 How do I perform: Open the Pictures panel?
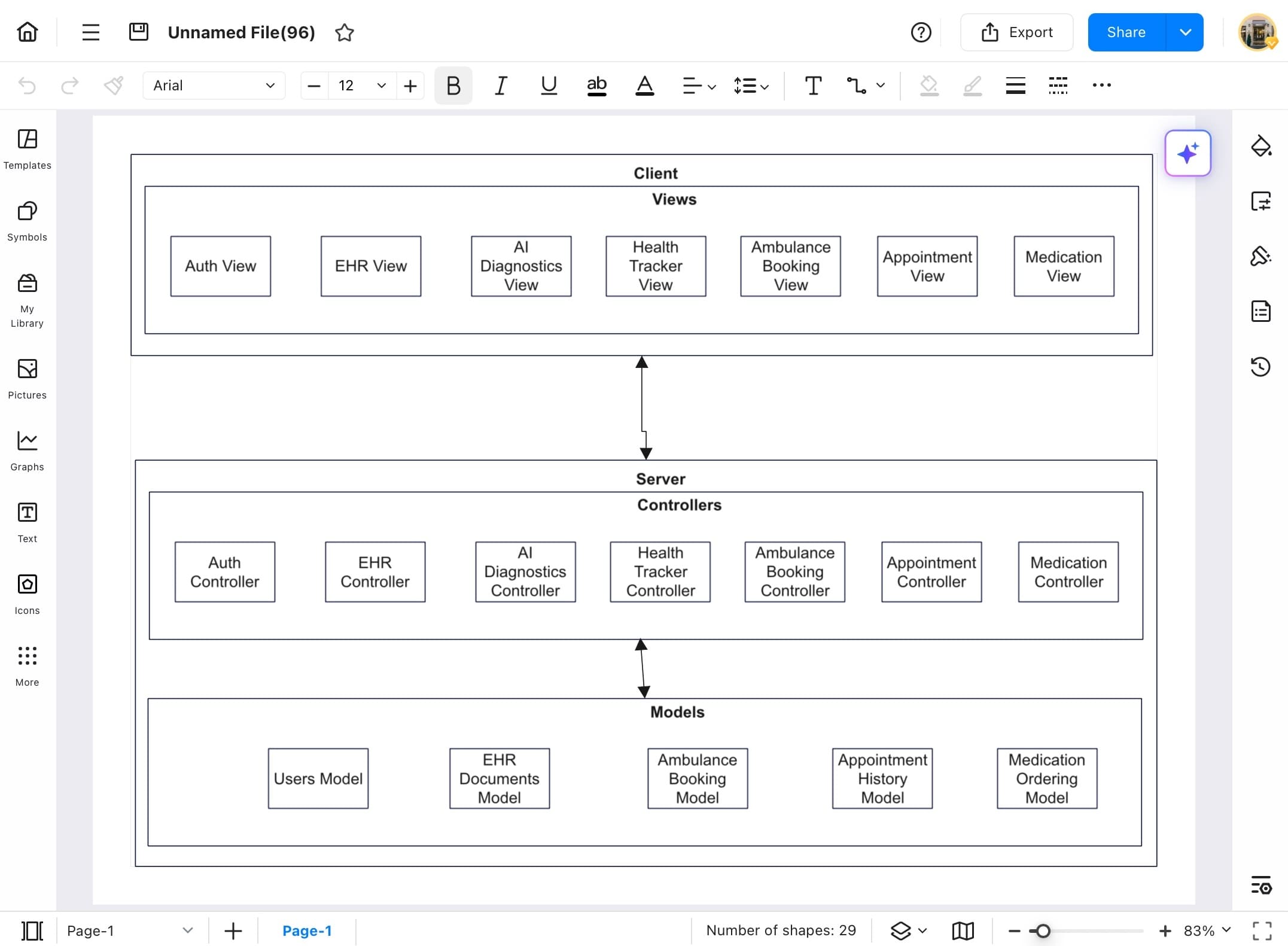[27, 377]
